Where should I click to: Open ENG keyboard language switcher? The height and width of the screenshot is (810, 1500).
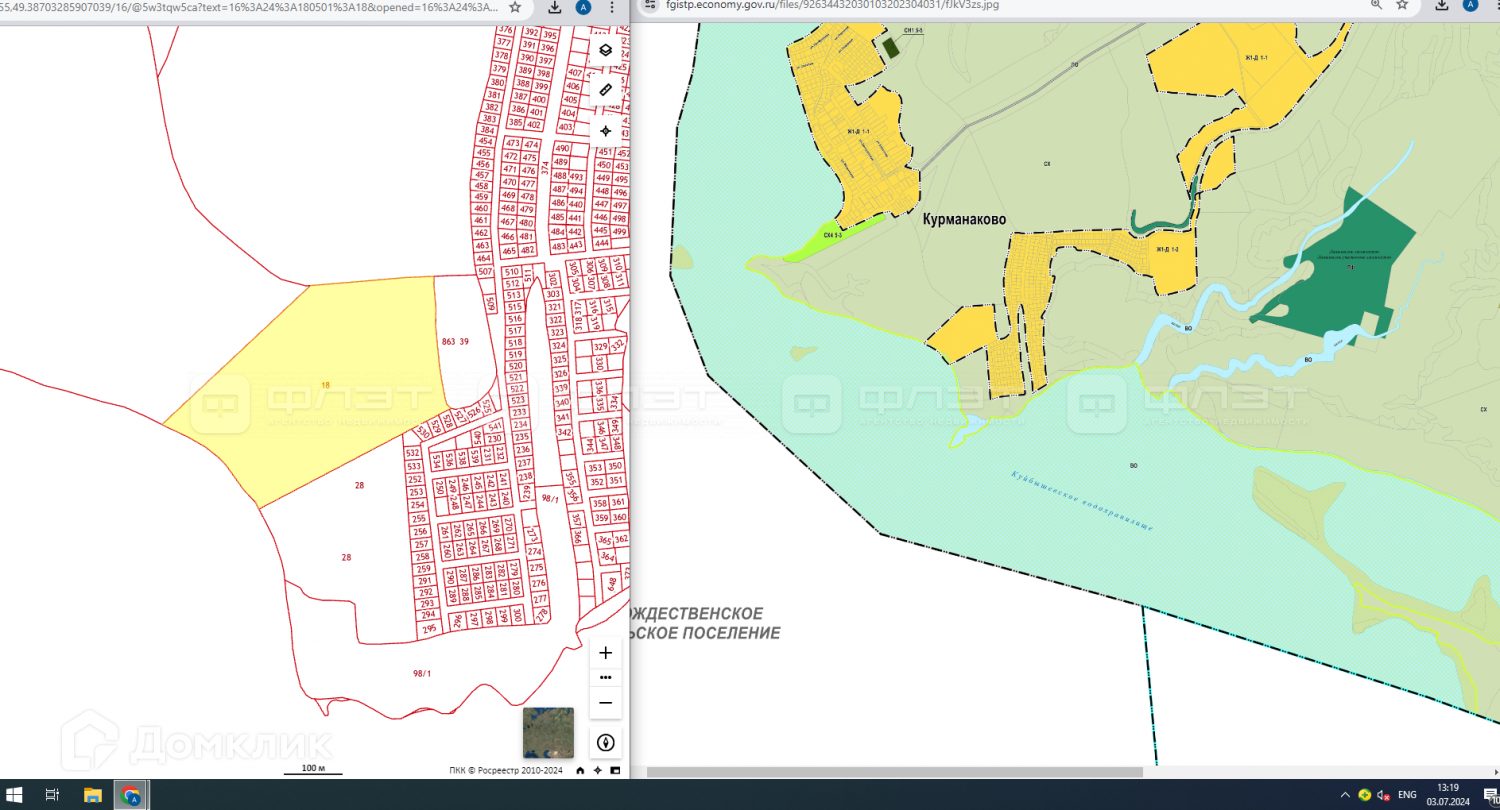coord(1407,795)
